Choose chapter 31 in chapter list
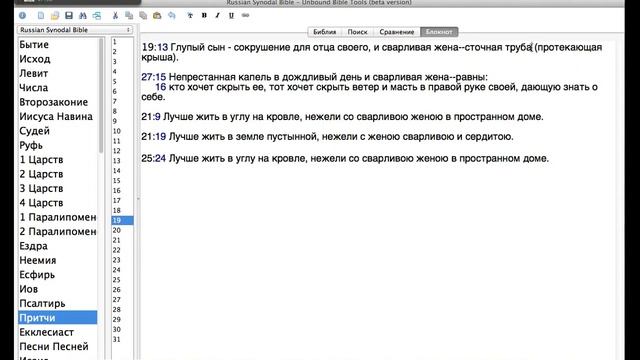 [122, 339]
